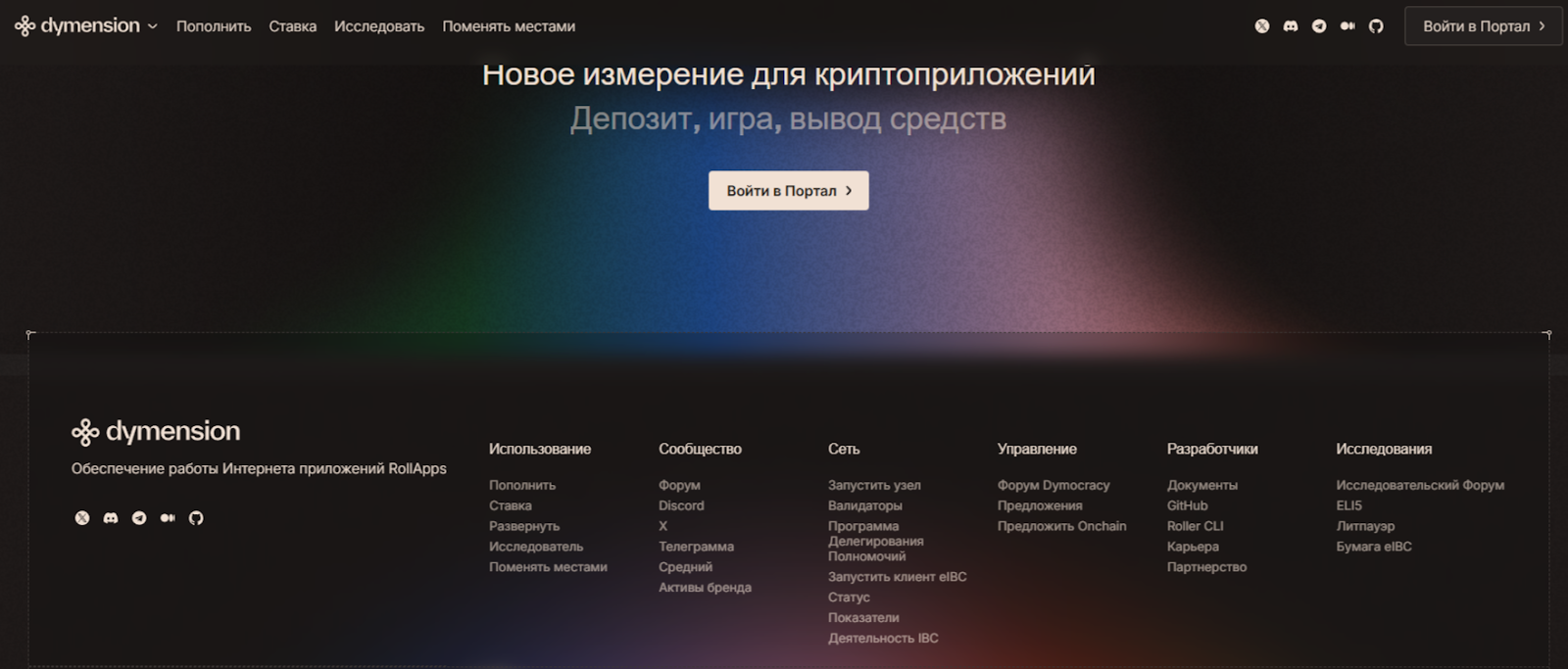Open GitHub icon in header
Screen dimensions: 1568x669
[x=1376, y=26]
